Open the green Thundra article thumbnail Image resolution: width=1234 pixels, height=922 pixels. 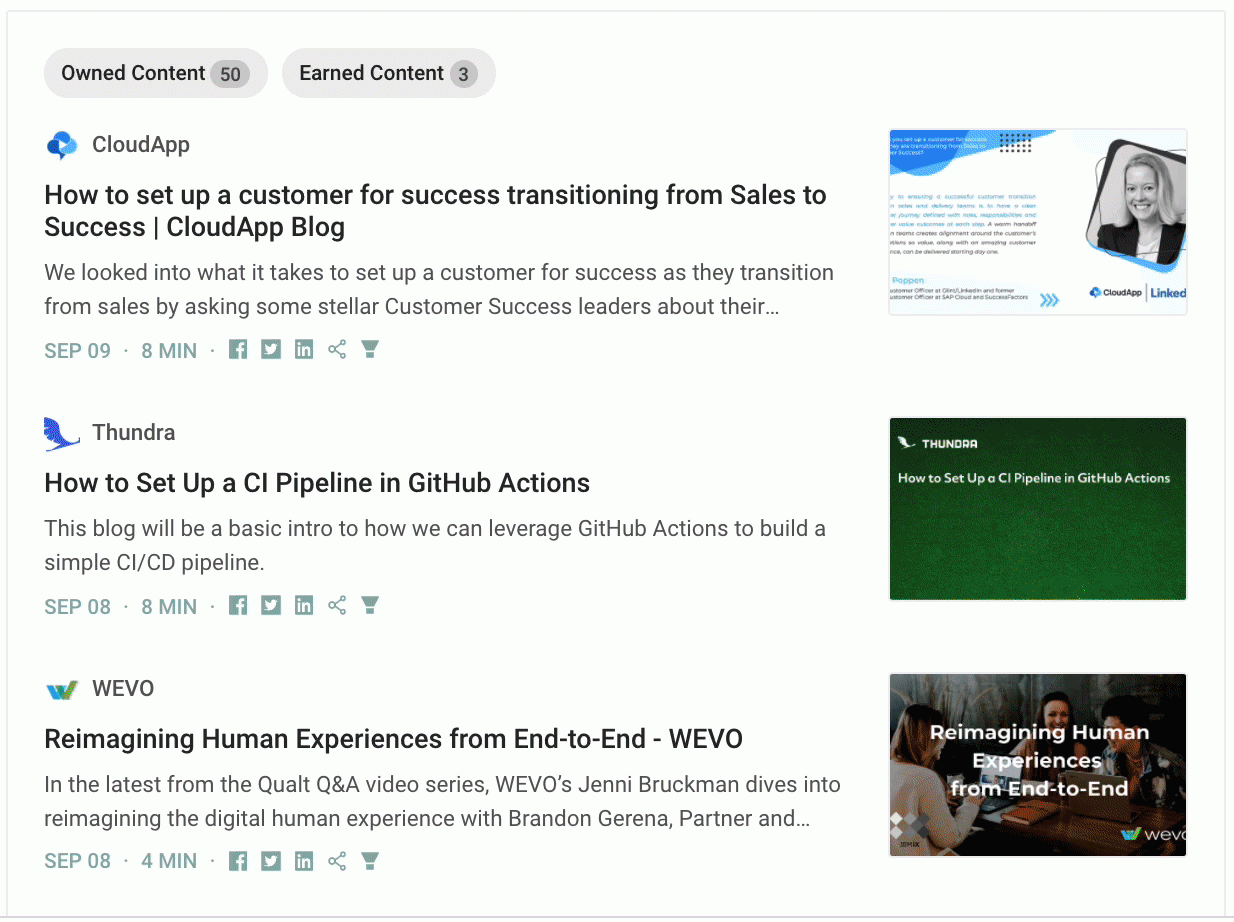[x=1038, y=509]
